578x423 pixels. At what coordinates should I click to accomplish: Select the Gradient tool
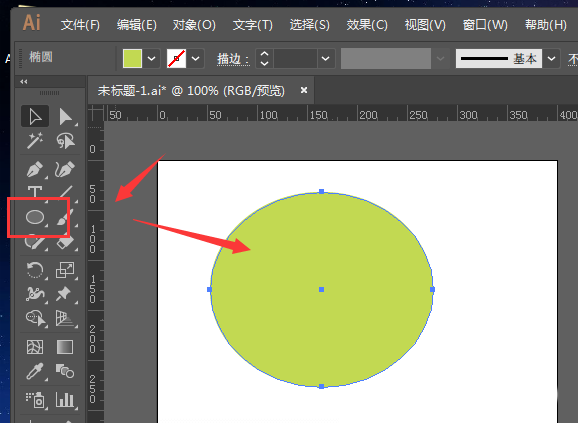click(65, 347)
